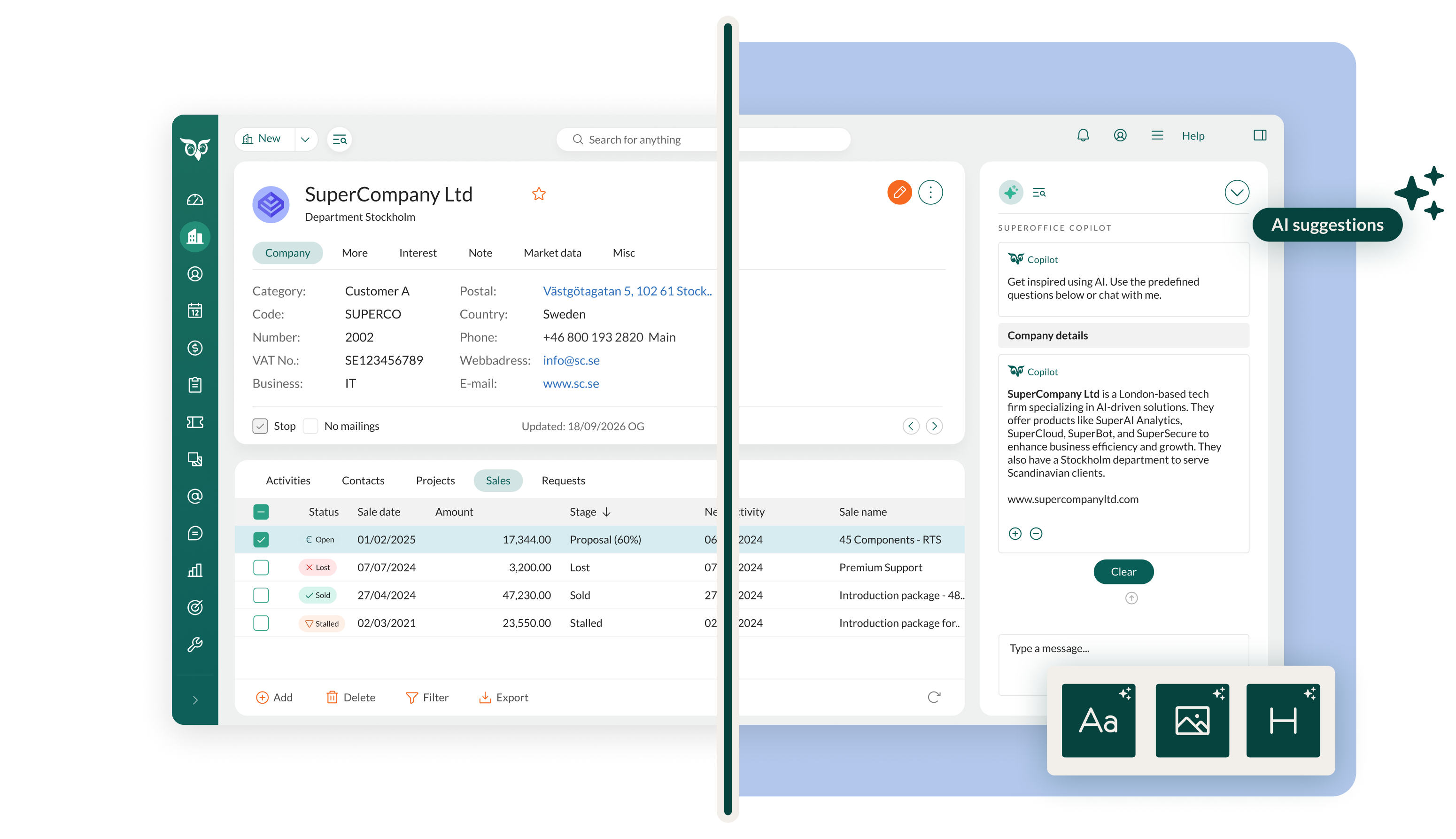1456x839 pixels.
Task: Open the Targets icon in sidebar
Action: [x=194, y=607]
